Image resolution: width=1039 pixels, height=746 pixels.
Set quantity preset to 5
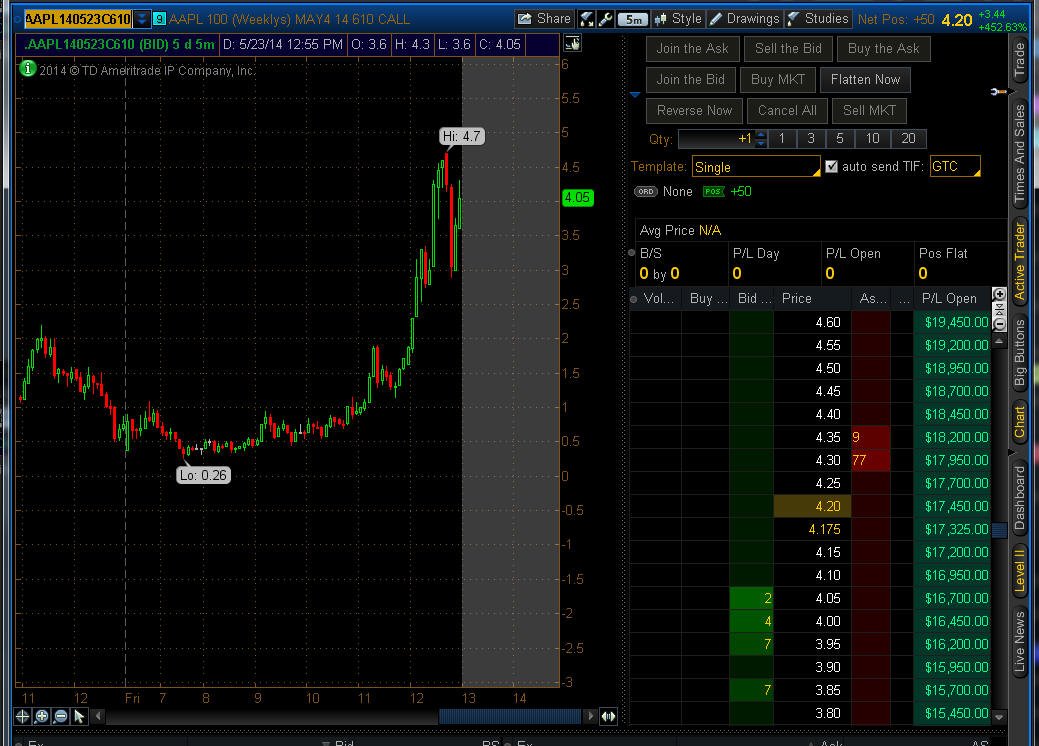[x=840, y=138]
